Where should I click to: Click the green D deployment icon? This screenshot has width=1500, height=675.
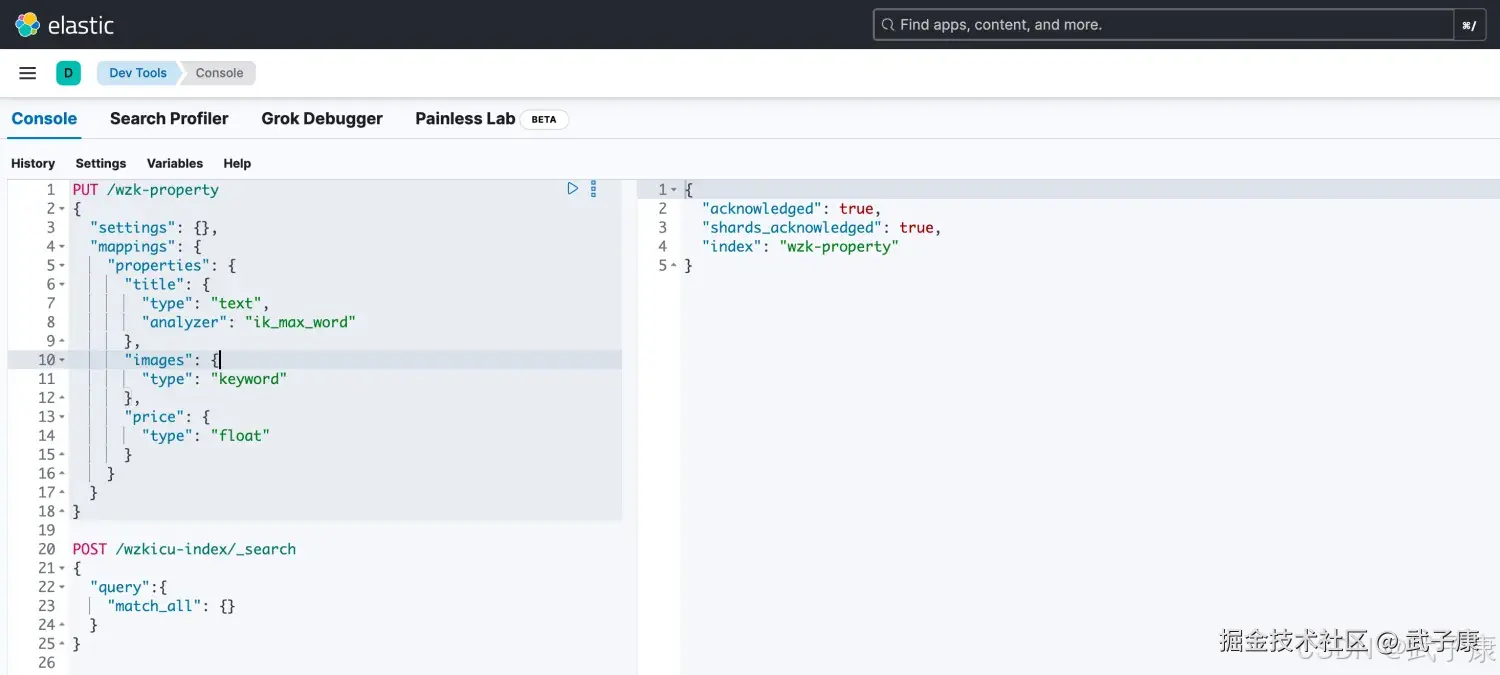click(68, 72)
